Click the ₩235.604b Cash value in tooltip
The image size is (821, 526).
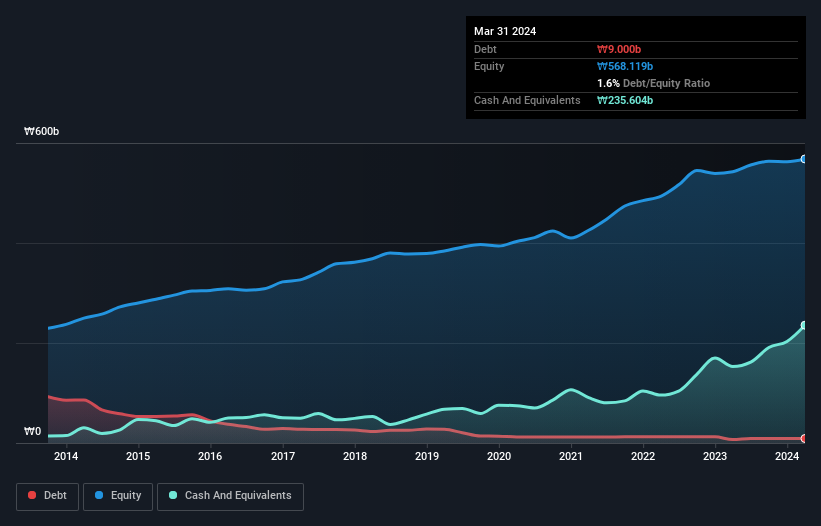tap(626, 100)
